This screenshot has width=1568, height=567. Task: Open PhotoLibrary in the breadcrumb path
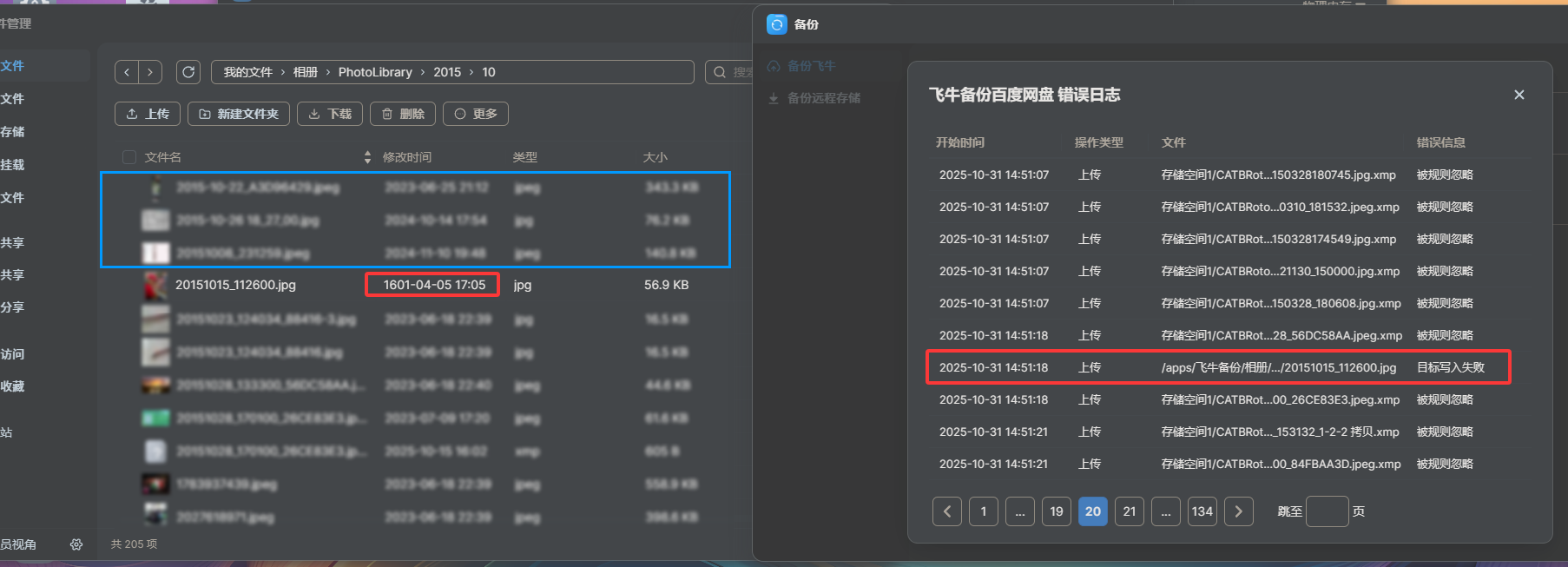pyautogui.click(x=375, y=72)
